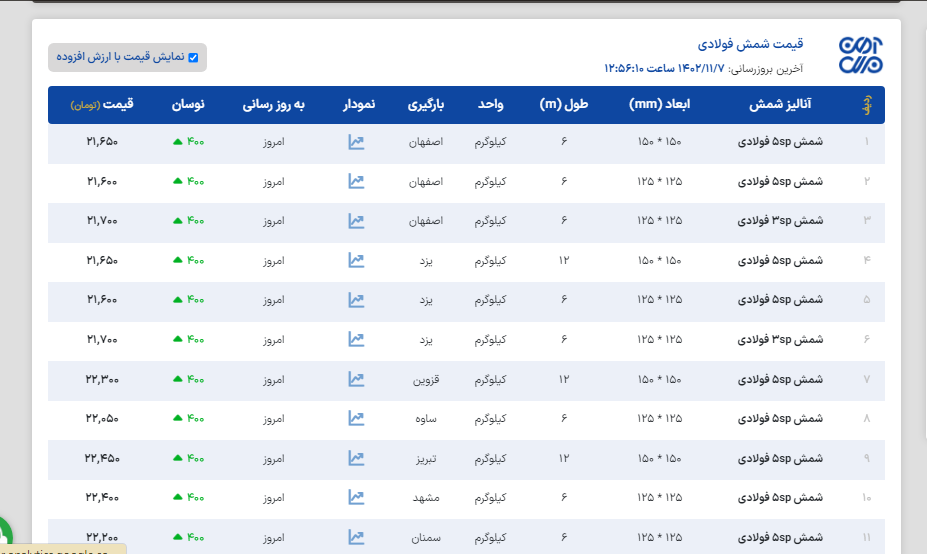Open chart icon for the Qazvin billet row
The image size is (927, 554).
[356, 379]
